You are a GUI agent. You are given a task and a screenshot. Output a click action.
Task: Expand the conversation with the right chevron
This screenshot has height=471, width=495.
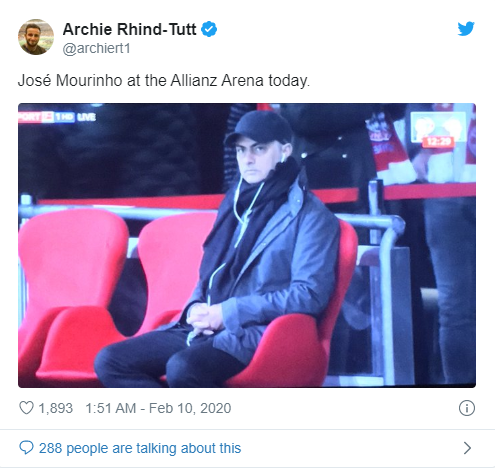[468, 448]
